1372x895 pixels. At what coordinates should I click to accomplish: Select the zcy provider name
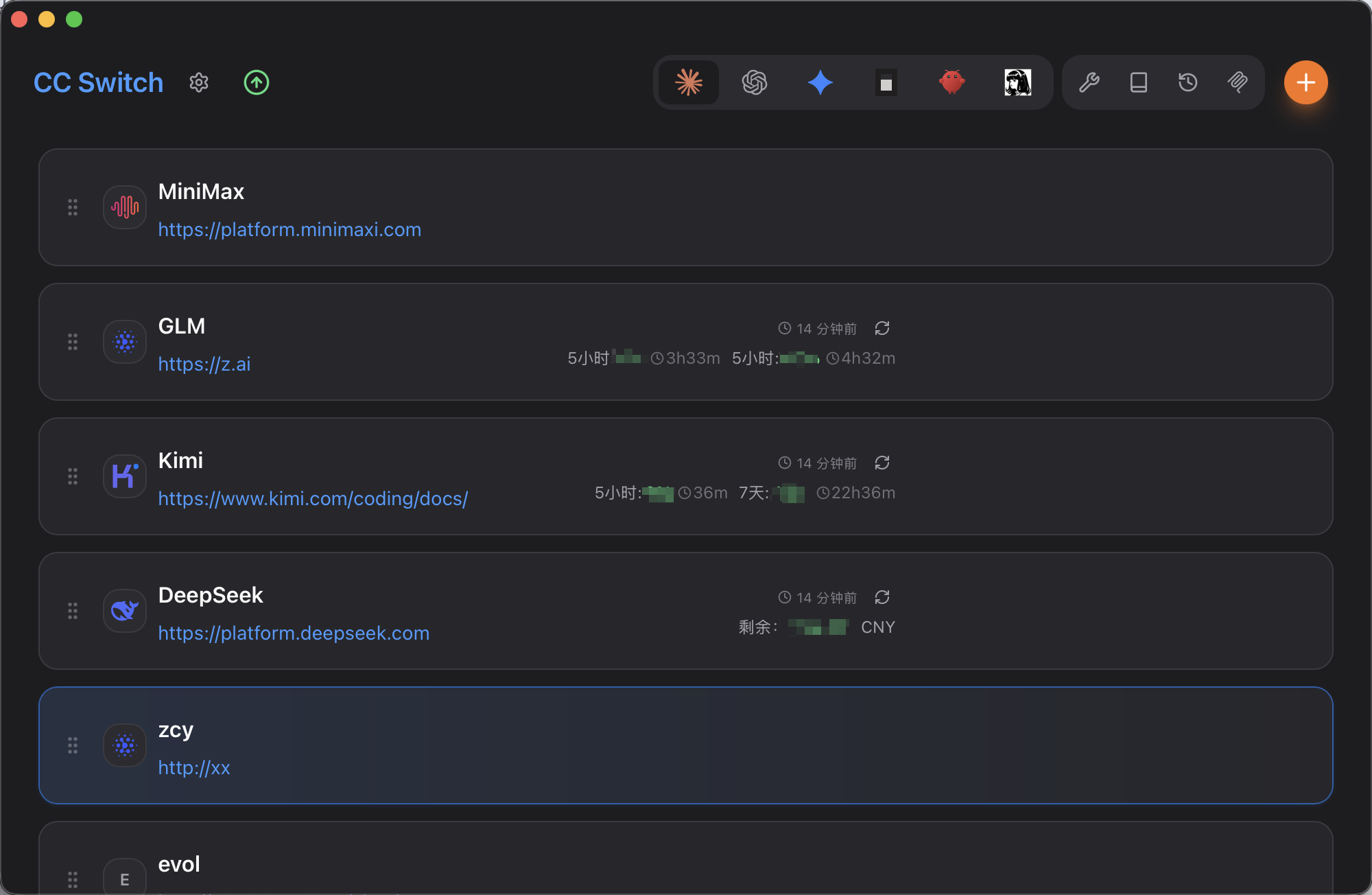(x=176, y=730)
